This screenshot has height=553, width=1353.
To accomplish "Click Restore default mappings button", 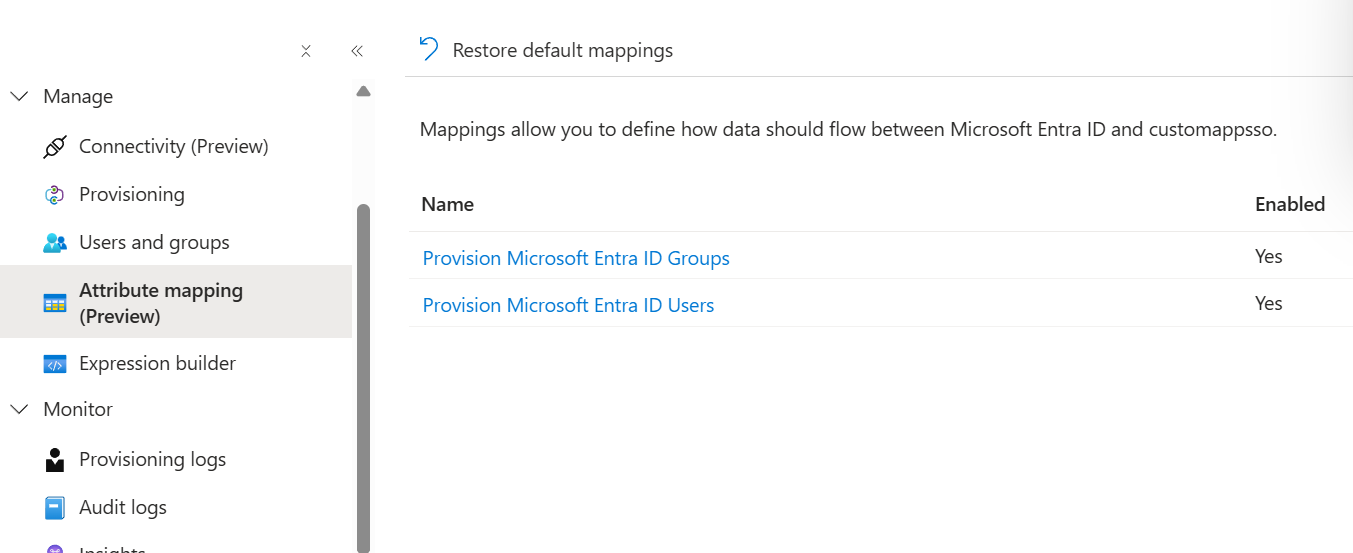I will pyautogui.click(x=546, y=50).
